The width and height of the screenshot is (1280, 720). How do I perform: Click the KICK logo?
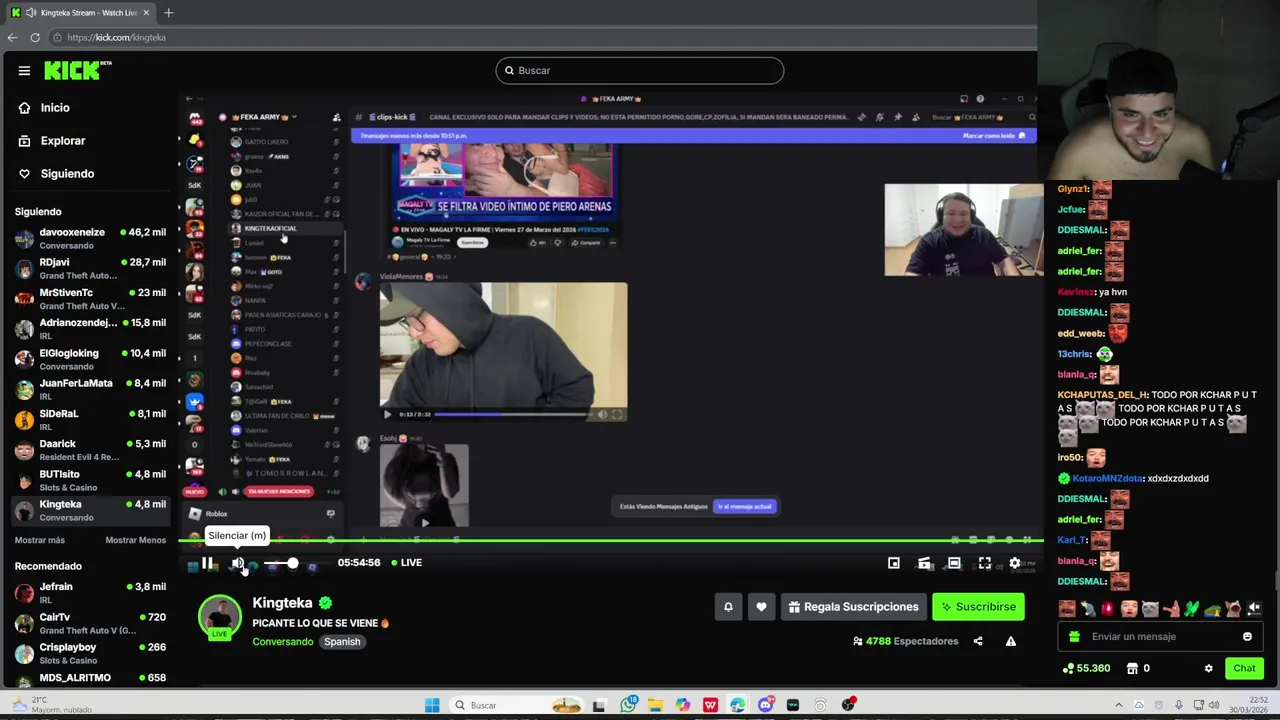(x=78, y=70)
